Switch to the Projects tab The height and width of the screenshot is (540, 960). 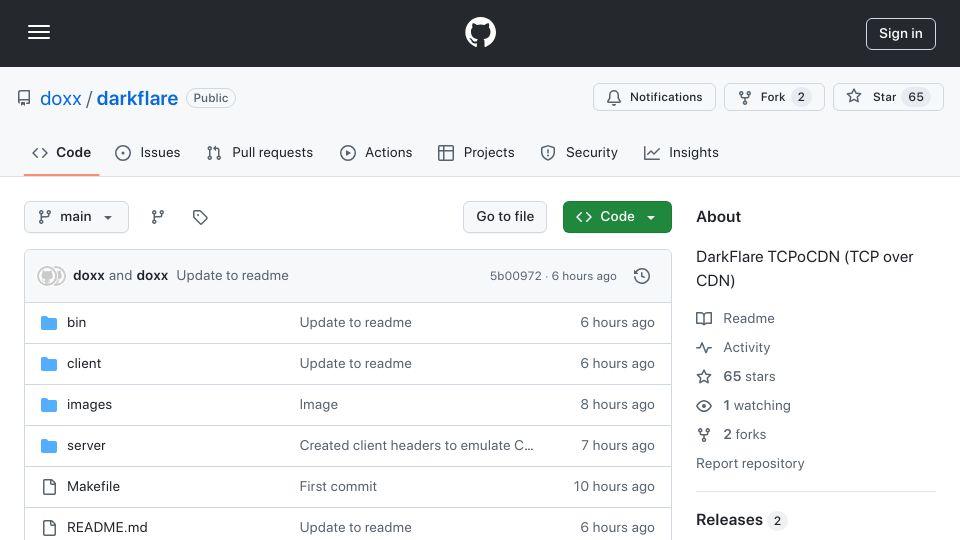476,152
